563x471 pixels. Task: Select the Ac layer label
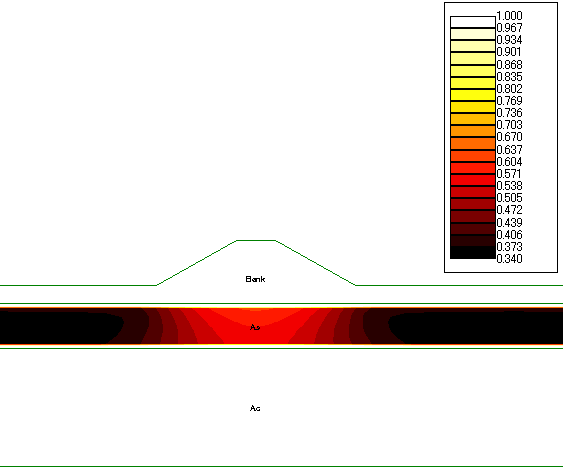[x=255, y=408]
